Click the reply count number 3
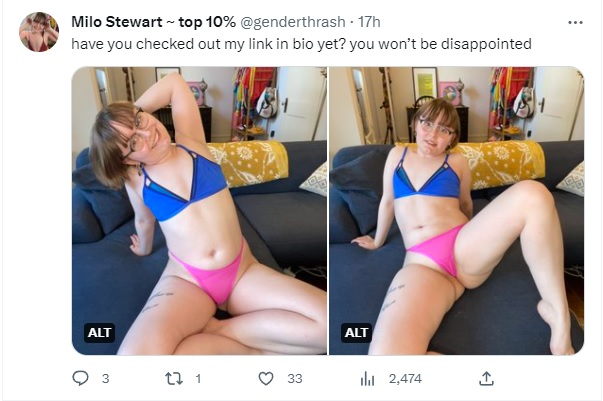 pos(105,379)
